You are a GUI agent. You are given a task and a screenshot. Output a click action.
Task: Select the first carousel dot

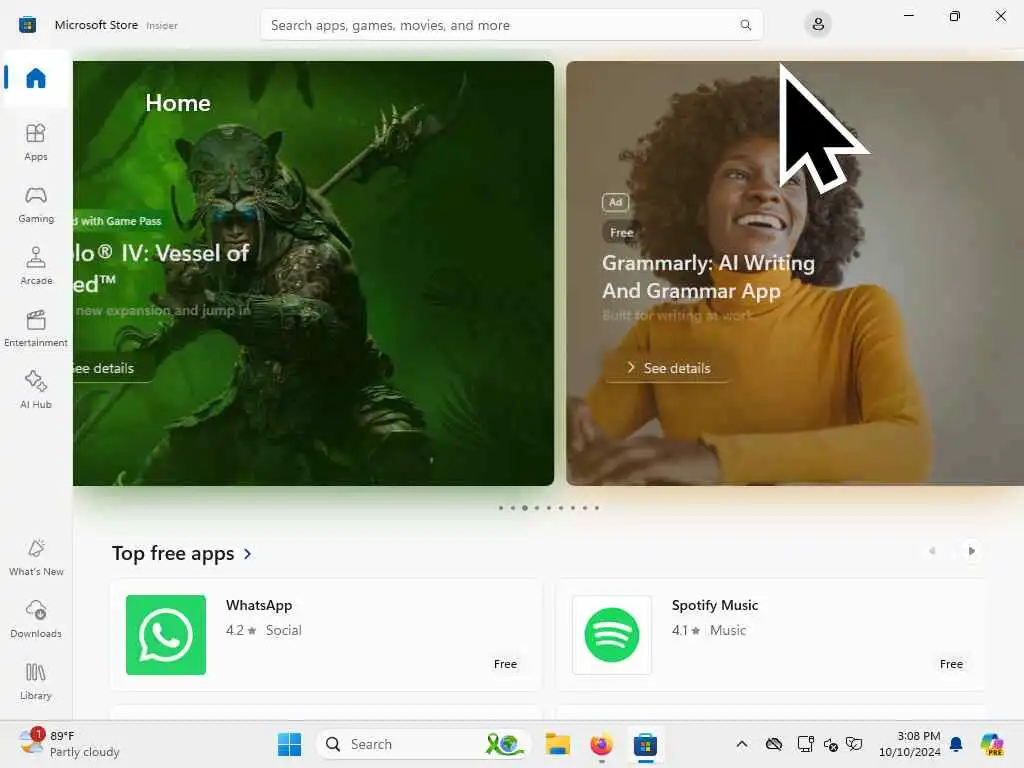click(x=501, y=507)
